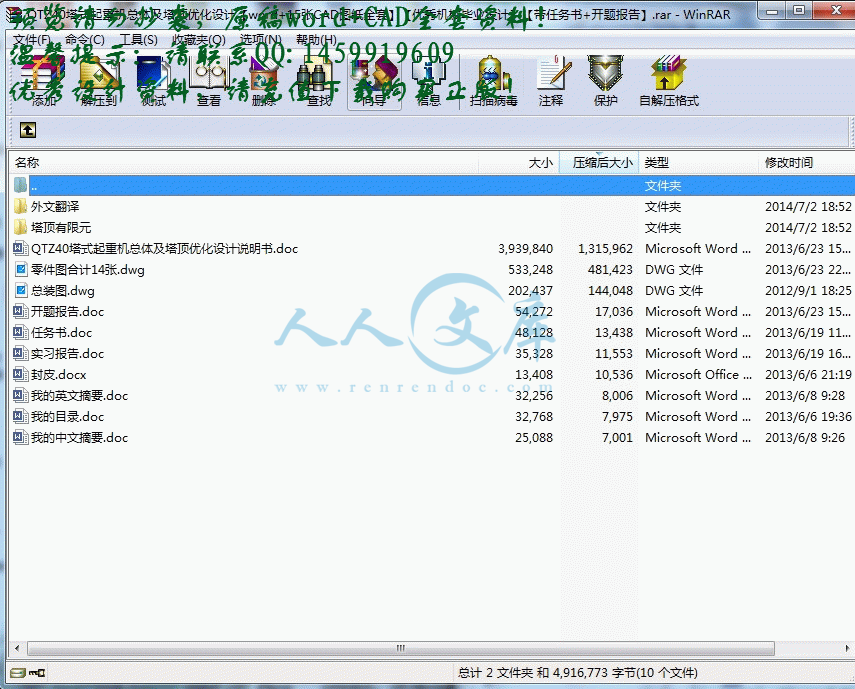Click the Scan Virus (扫描病毒) icon
This screenshot has height=689, width=855.
pos(493,74)
